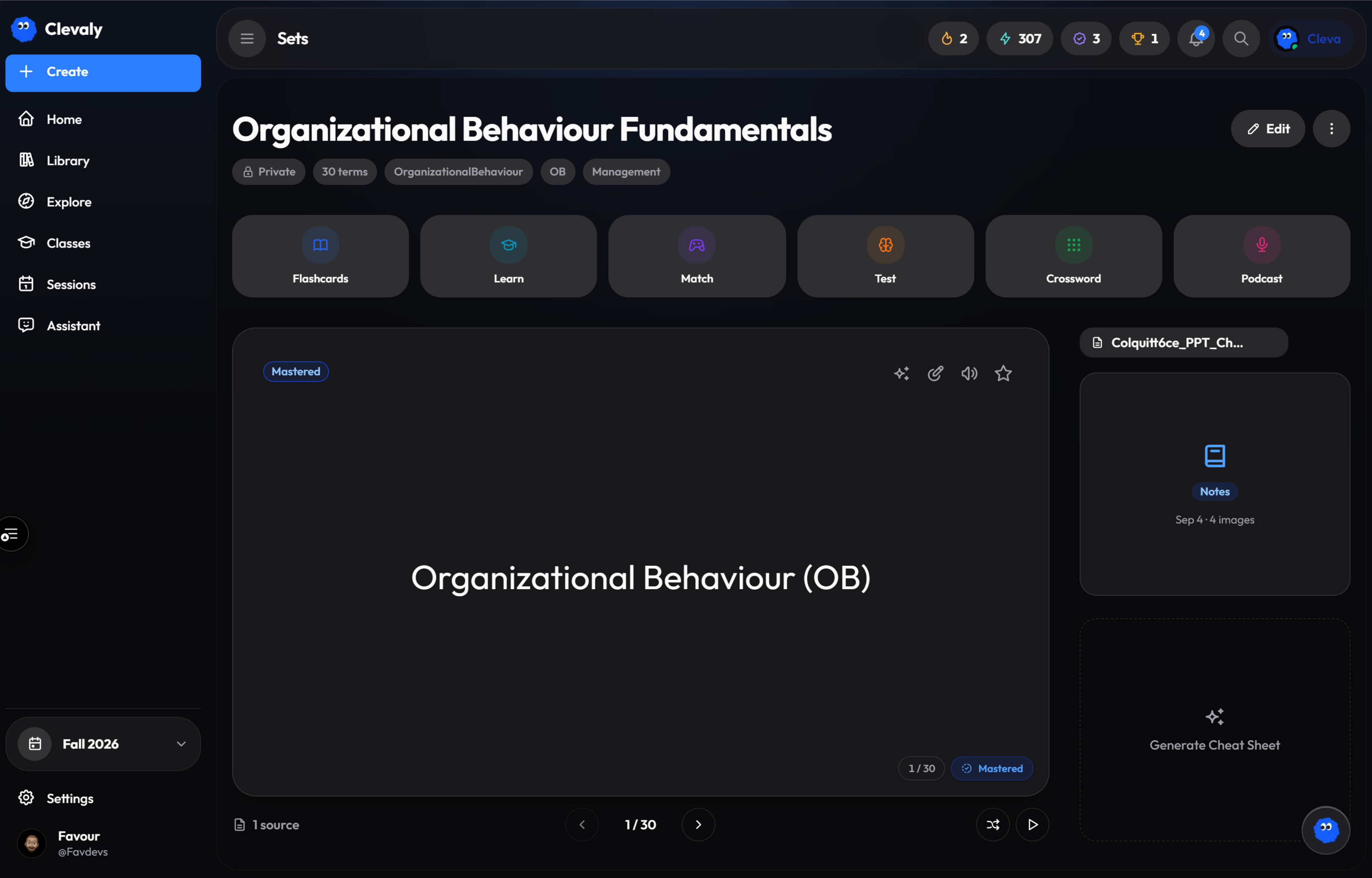This screenshot has width=1372, height=878.
Task: Open search with magnifier icon
Action: coord(1241,38)
